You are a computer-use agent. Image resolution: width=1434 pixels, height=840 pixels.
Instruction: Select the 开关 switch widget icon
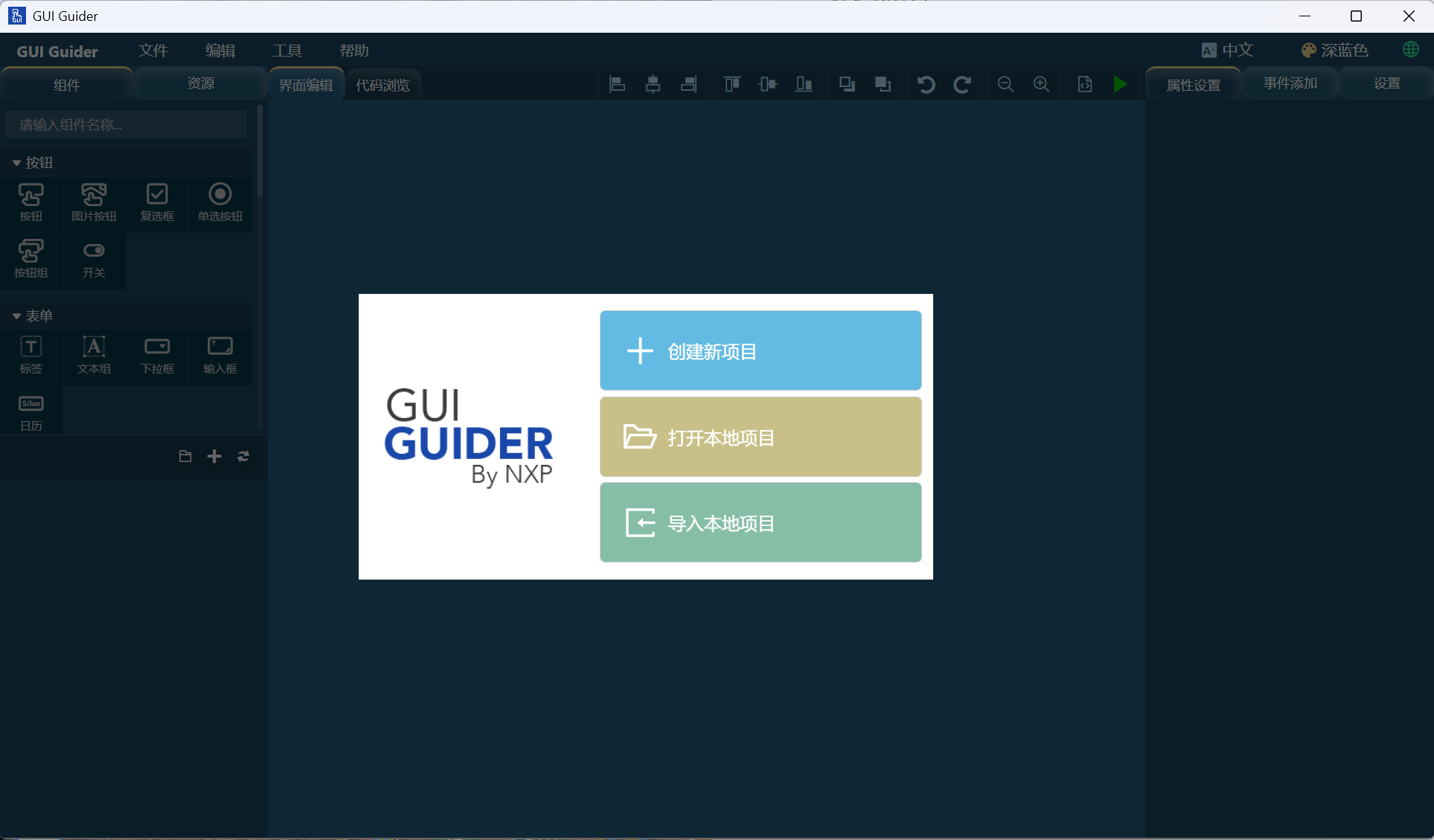click(94, 260)
